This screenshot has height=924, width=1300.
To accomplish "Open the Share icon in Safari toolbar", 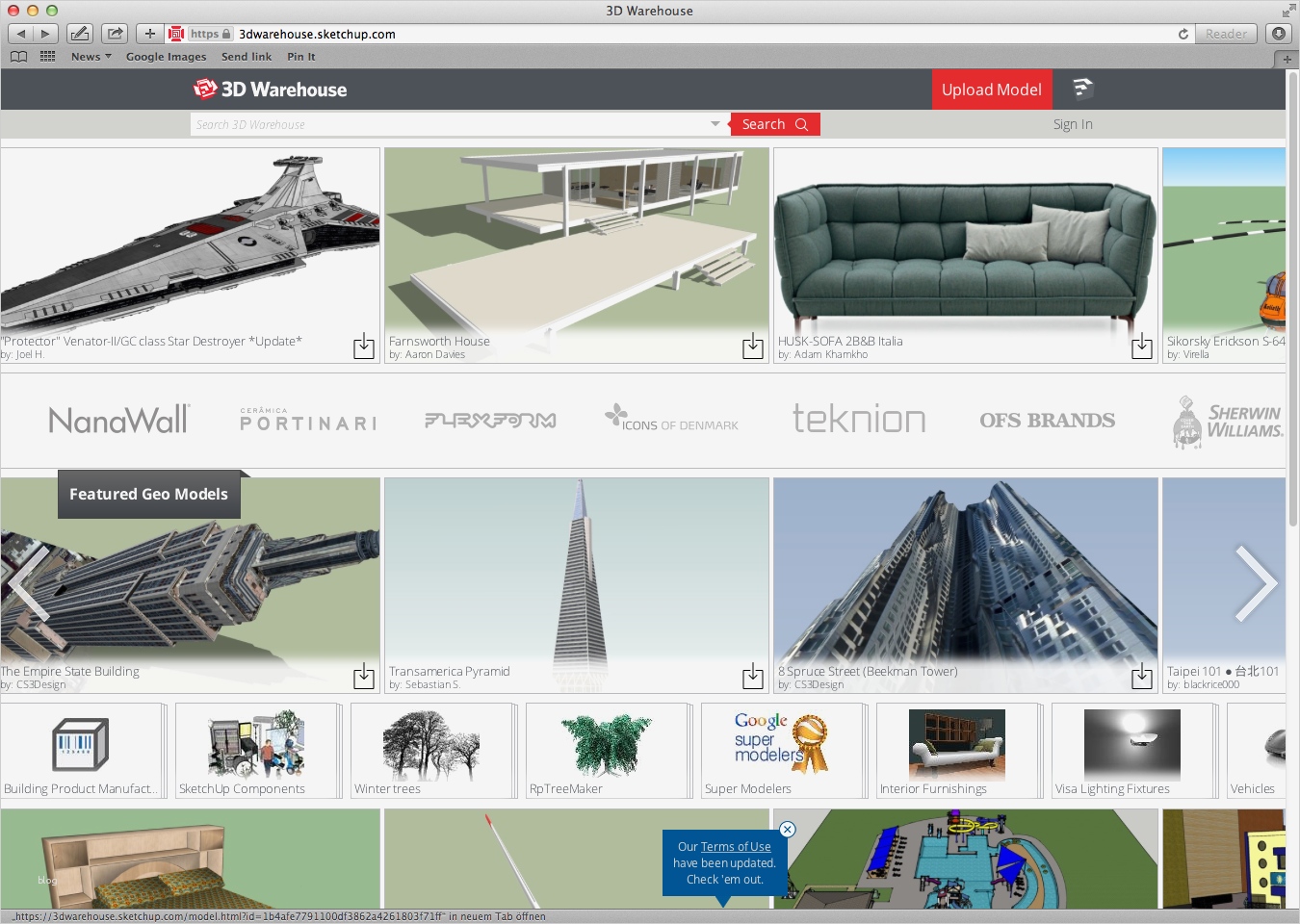I will point(115,34).
